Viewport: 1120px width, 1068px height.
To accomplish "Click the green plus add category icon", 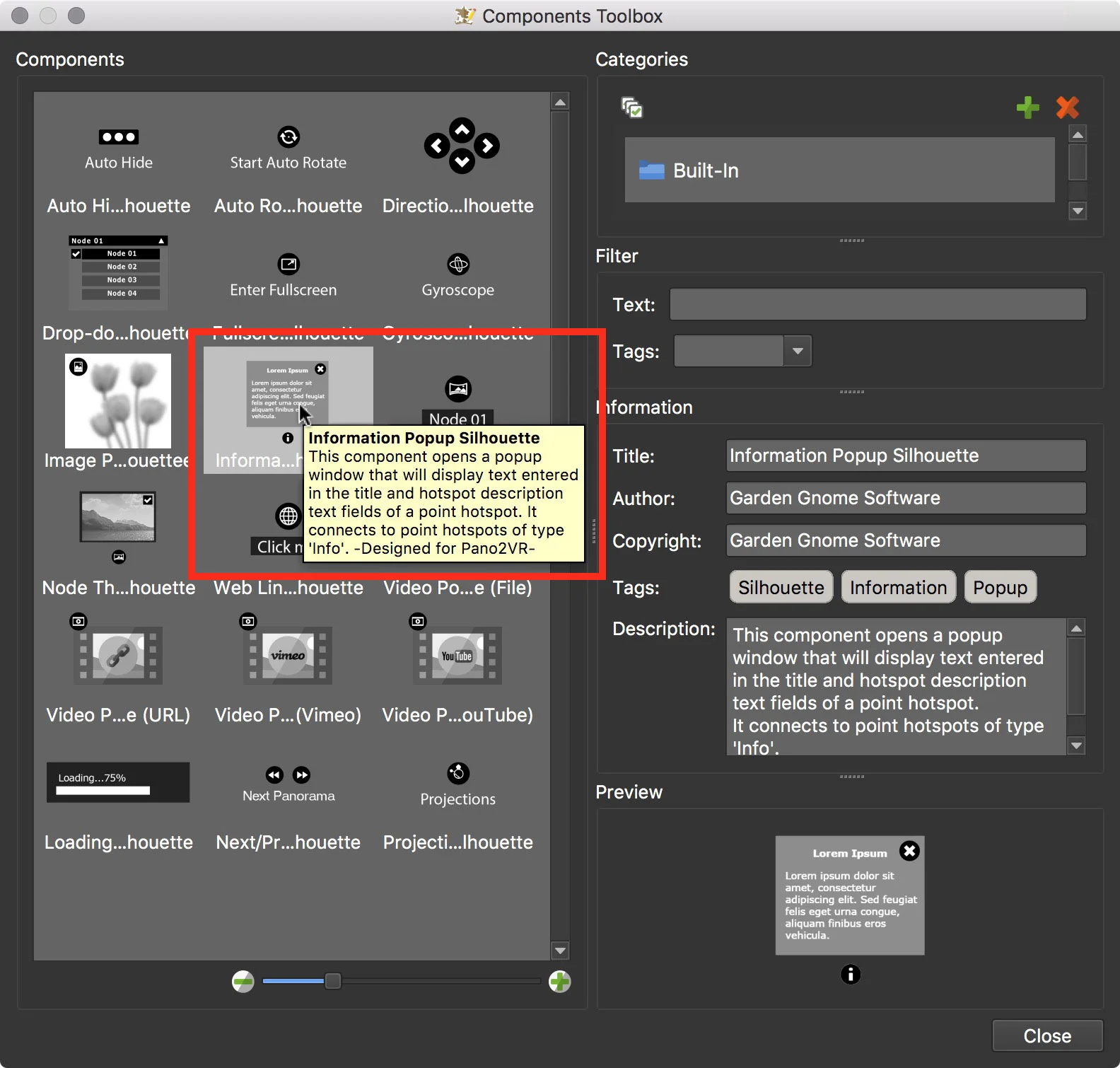I will click(1027, 108).
